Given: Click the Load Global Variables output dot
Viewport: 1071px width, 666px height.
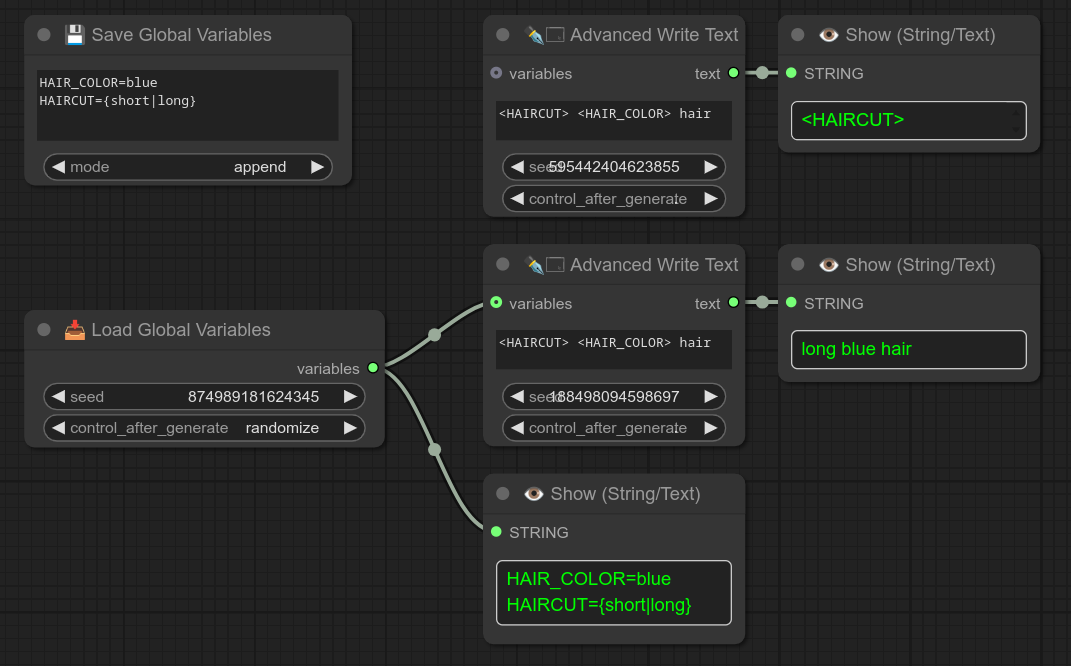Looking at the screenshot, I should (373, 368).
